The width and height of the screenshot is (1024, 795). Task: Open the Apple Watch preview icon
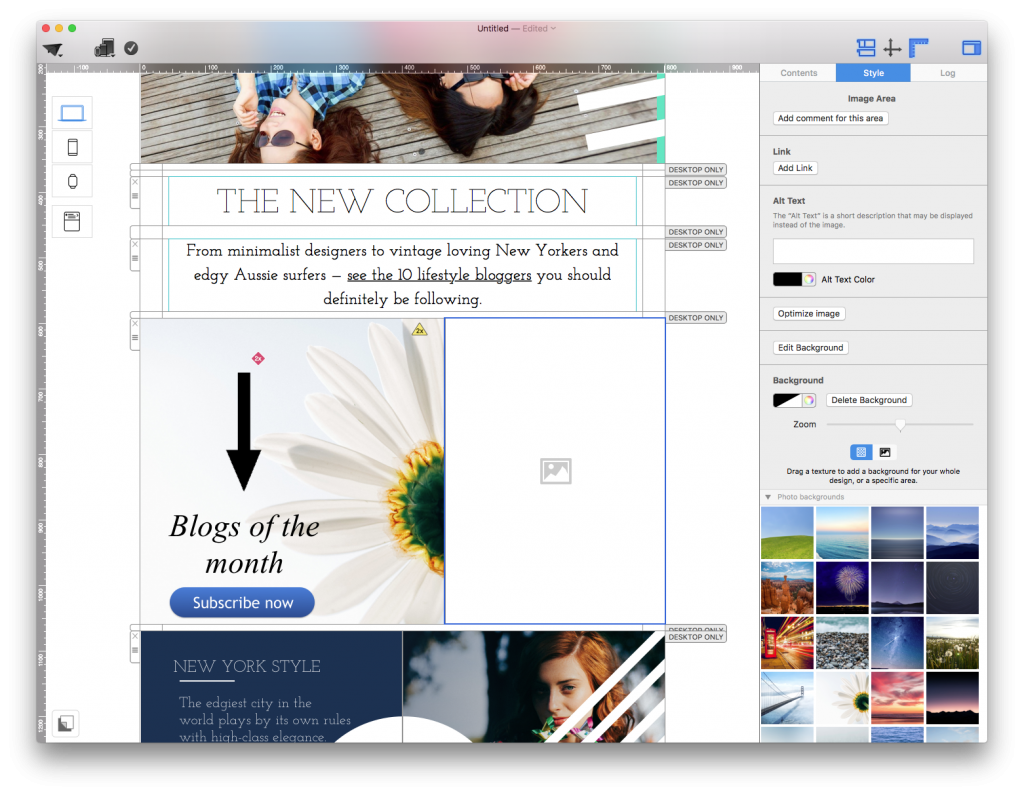(x=72, y=181)
